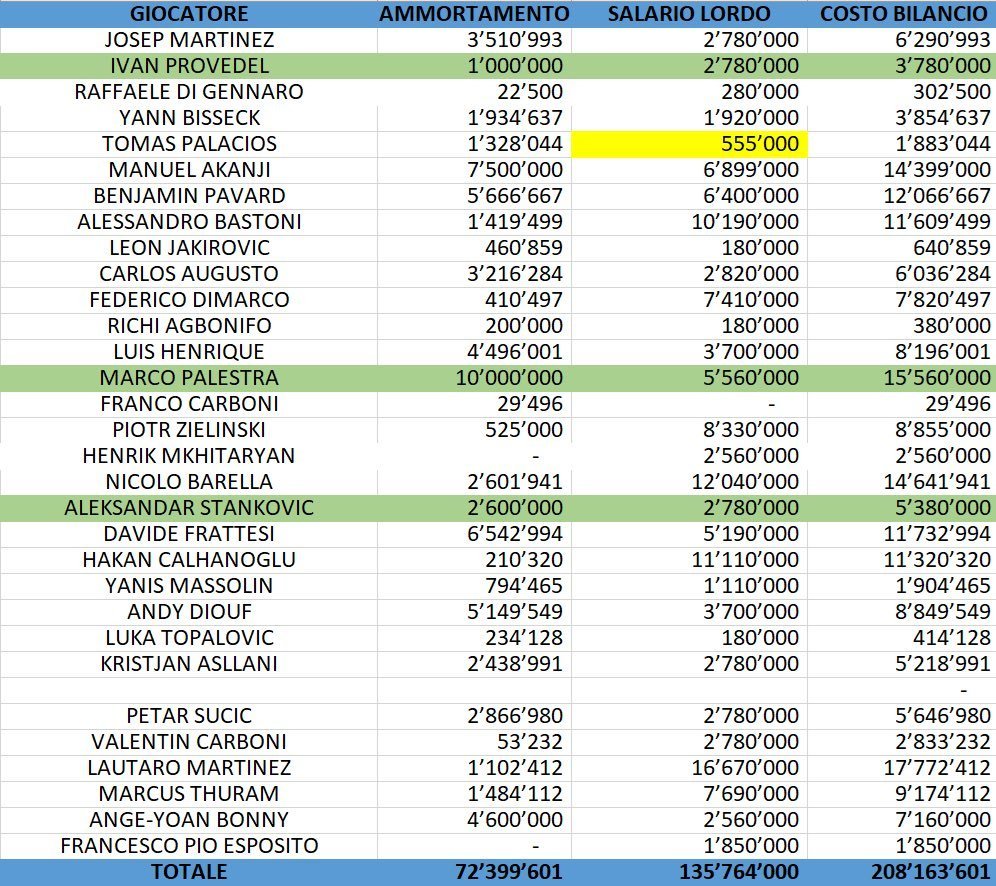Click Diouf's amortization 5'149'549
Screen dimensions: 996x886
(x=474, y=613)
